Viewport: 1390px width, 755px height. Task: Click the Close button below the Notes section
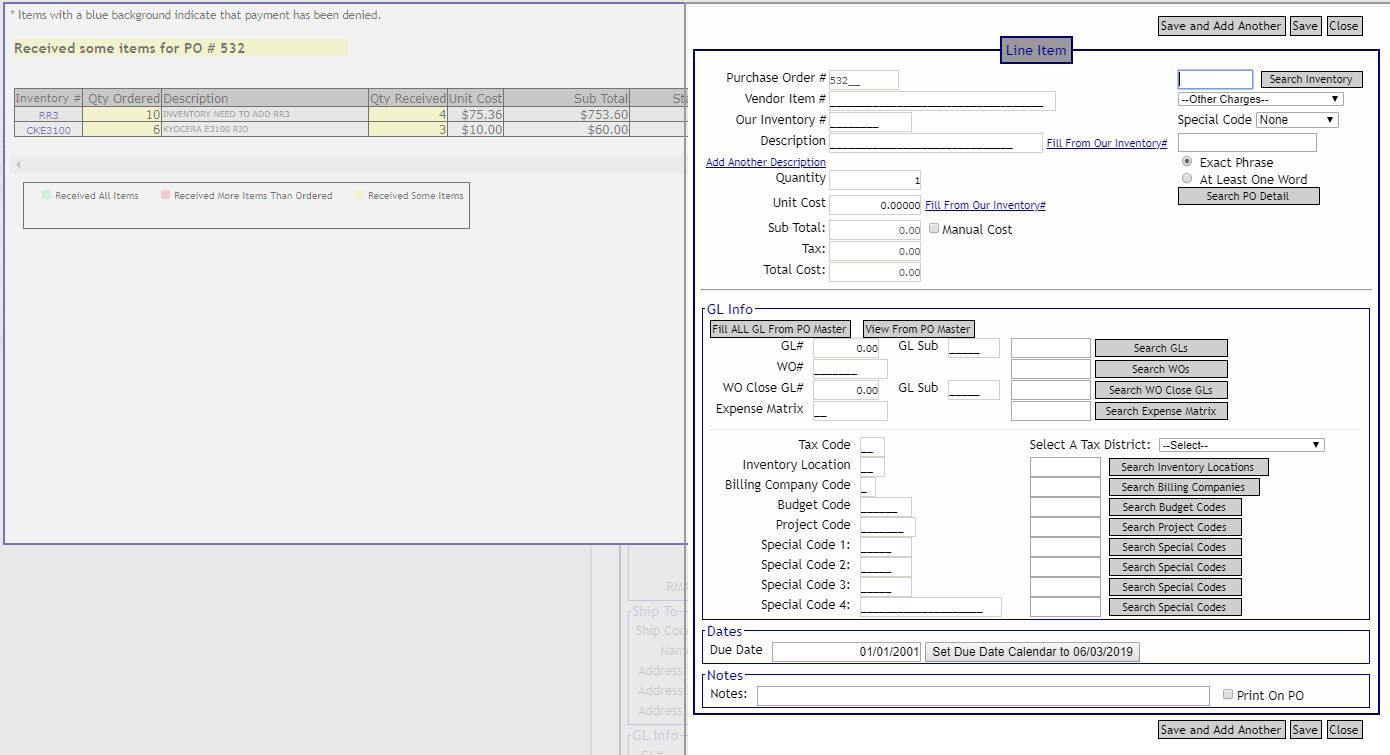[x=1344, y=730]
